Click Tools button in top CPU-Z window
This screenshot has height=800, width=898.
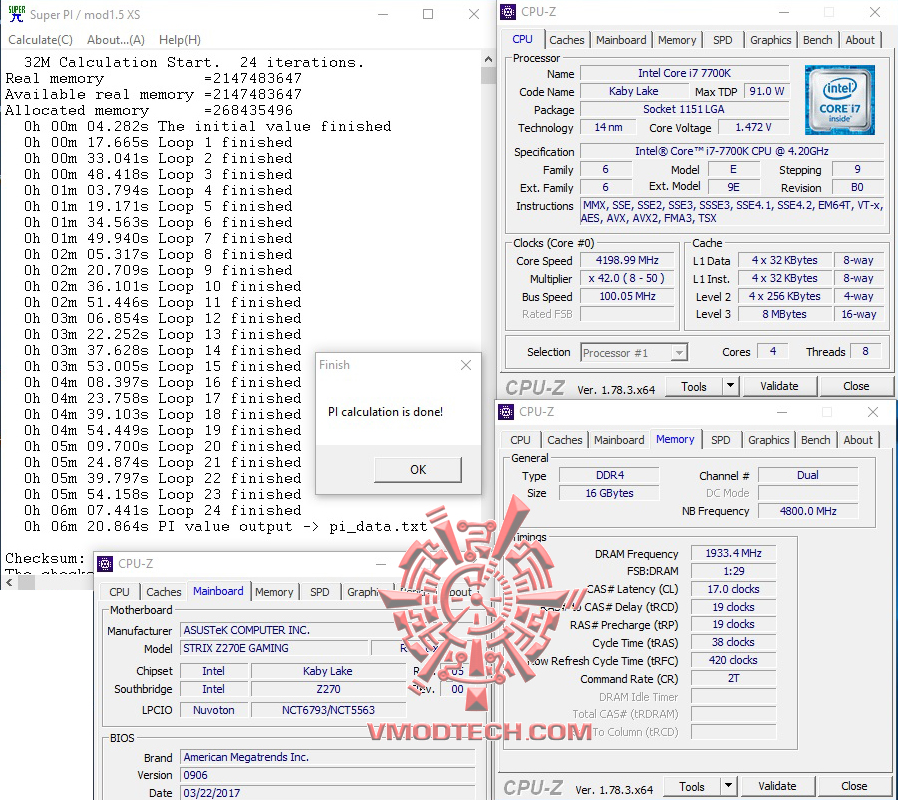(694, 387)
